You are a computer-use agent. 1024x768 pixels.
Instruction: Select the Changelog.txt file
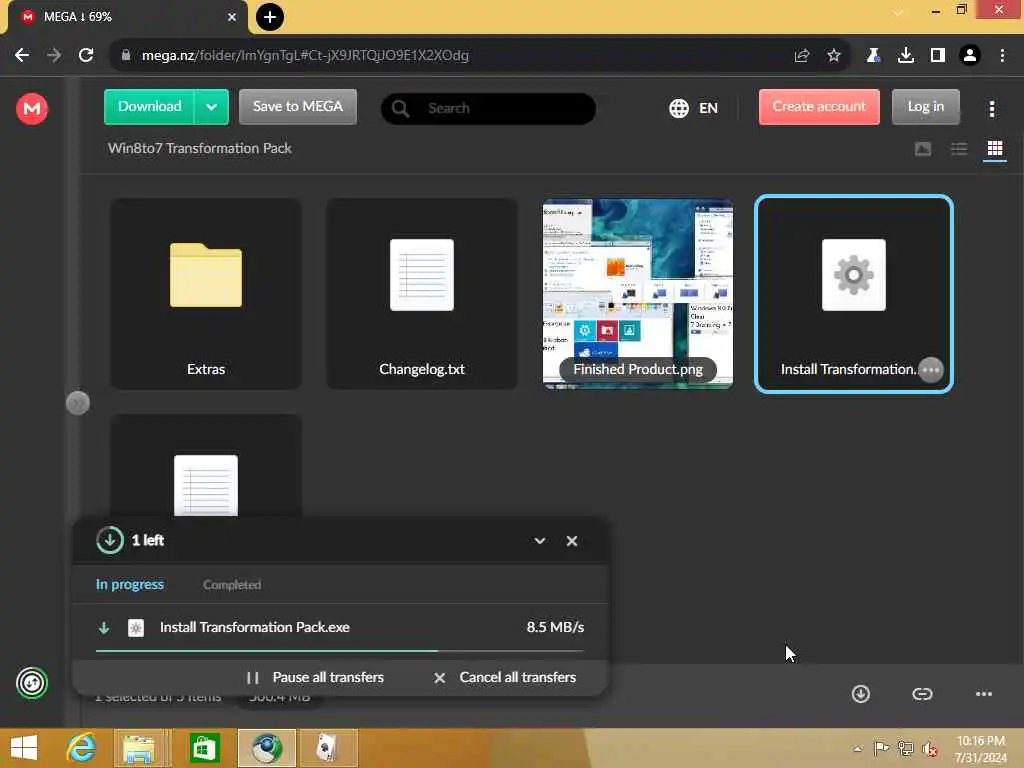[x=422, y=294]
